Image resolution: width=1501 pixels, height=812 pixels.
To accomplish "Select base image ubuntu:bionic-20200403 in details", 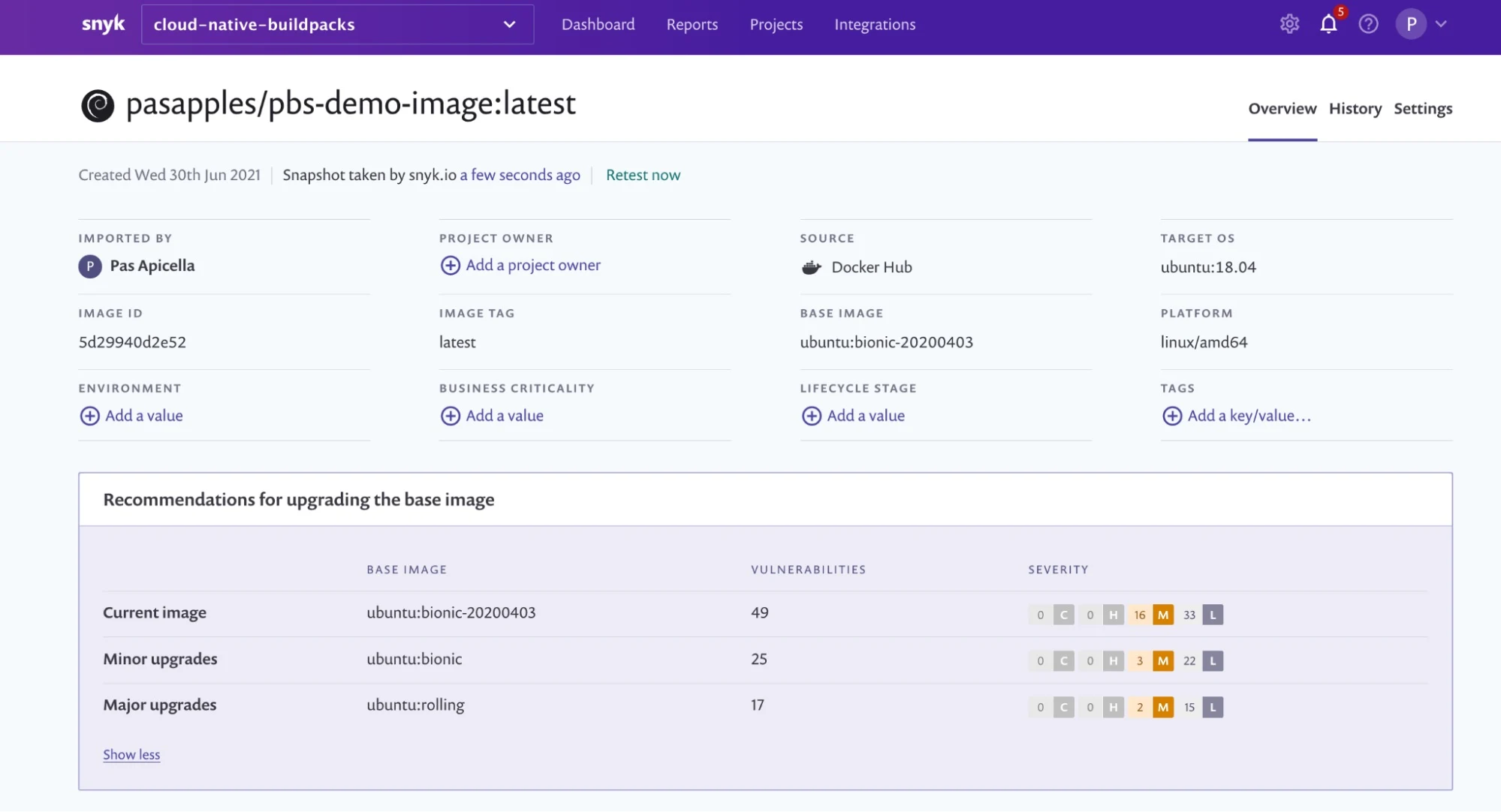I will coord(886,342).
